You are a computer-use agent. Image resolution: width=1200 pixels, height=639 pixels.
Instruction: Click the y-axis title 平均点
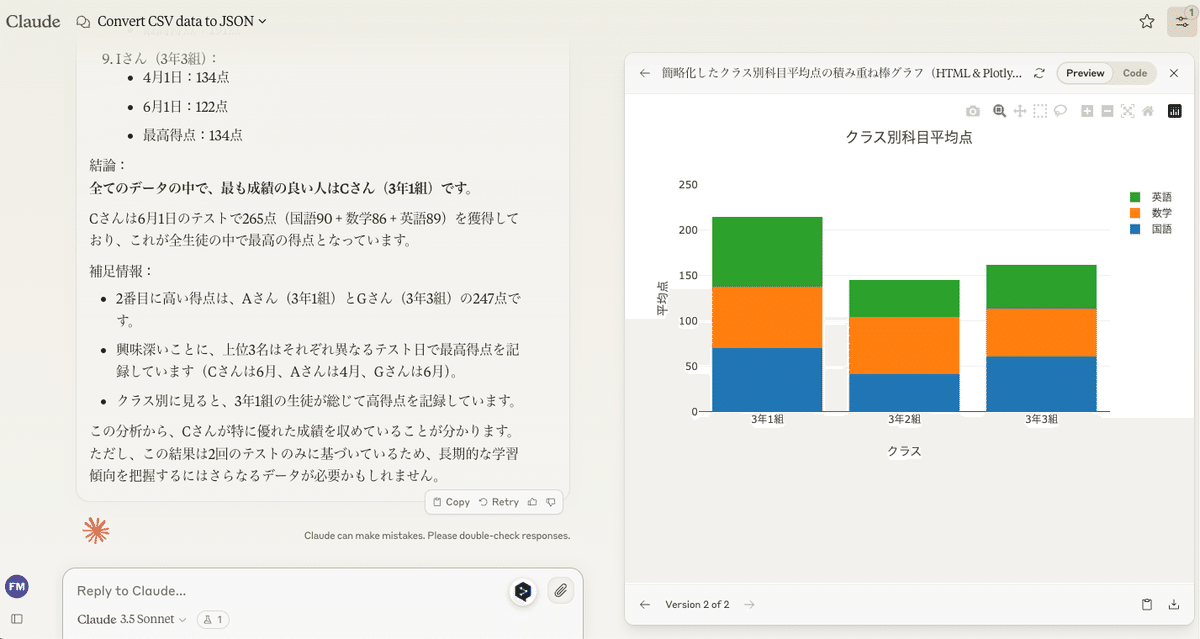point(662,298)
